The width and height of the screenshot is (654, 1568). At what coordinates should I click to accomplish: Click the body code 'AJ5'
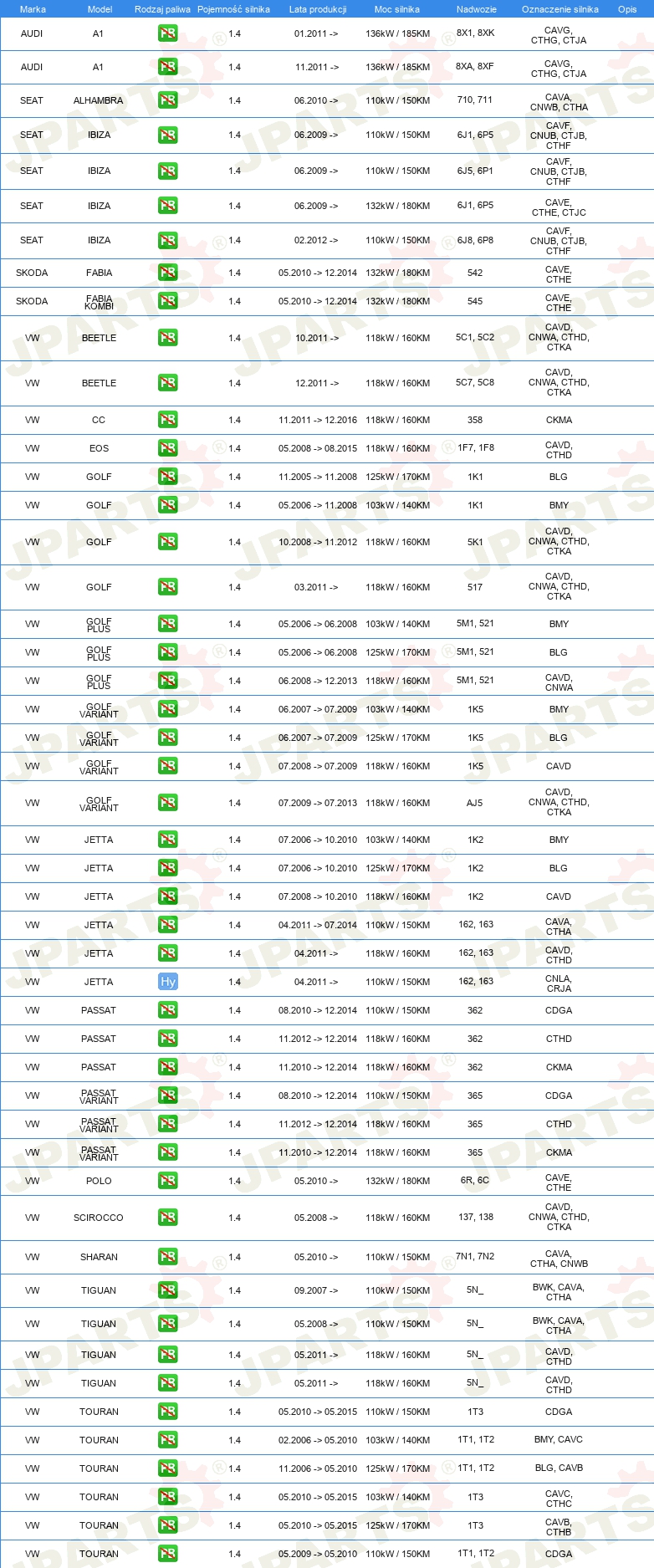coord(475,803)
